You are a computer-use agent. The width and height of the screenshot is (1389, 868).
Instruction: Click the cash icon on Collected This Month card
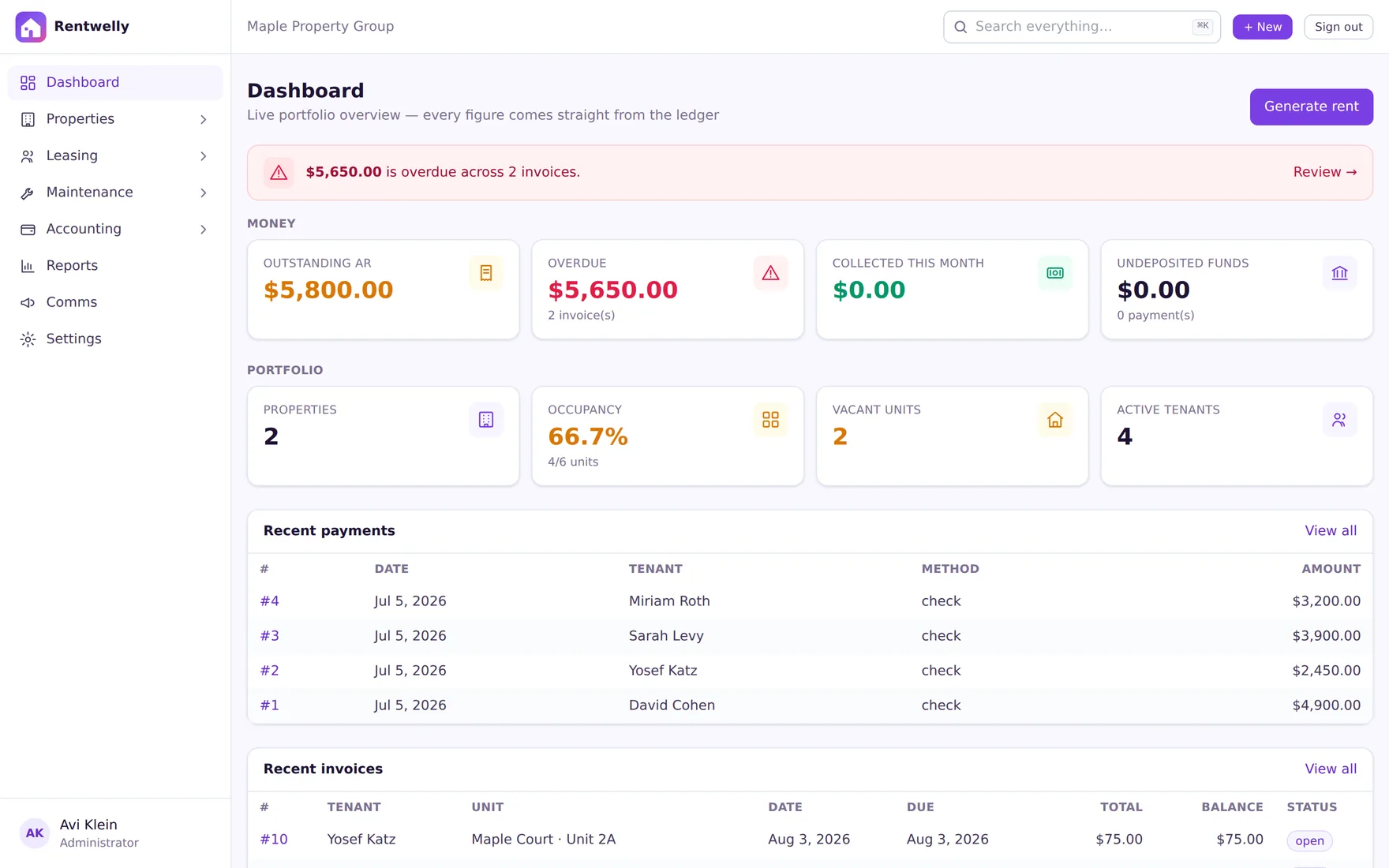pyautogui.click(x=1055, y=273)
